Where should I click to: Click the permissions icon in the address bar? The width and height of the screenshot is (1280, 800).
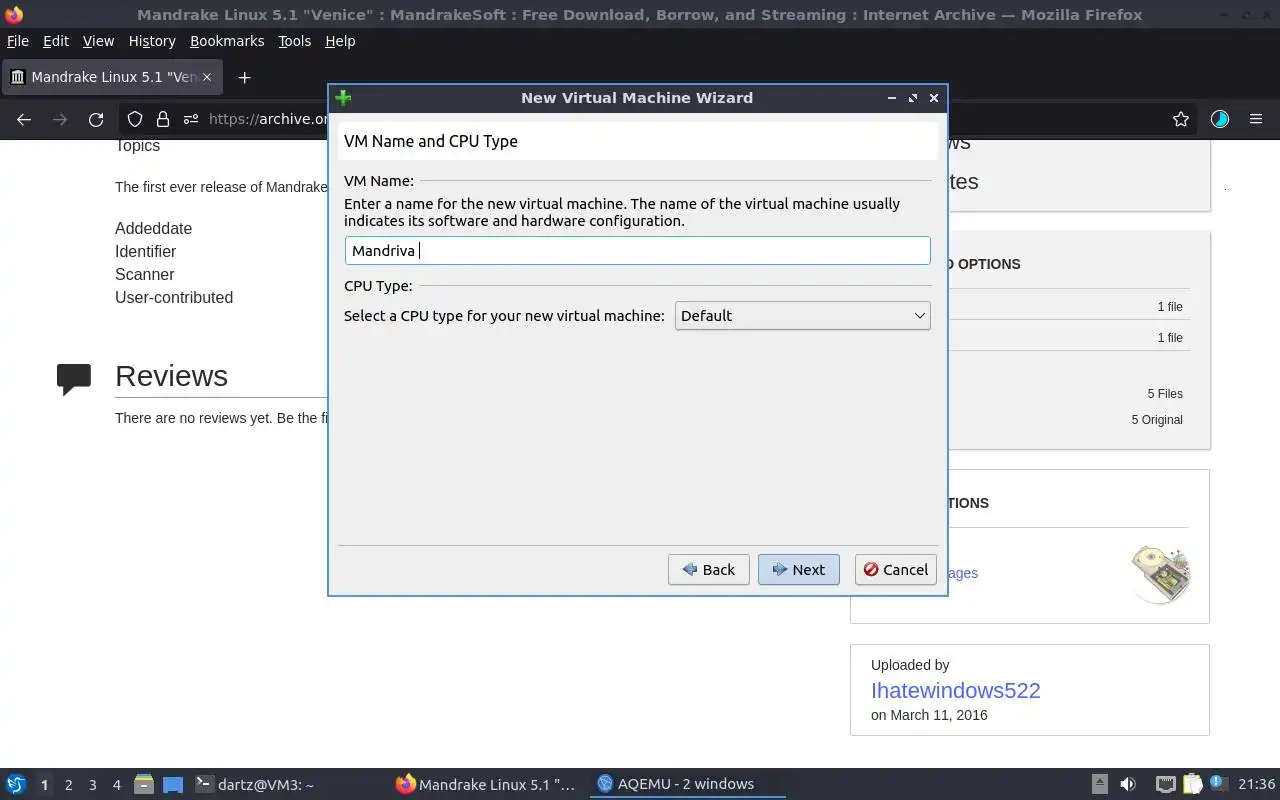pos(190,119)
